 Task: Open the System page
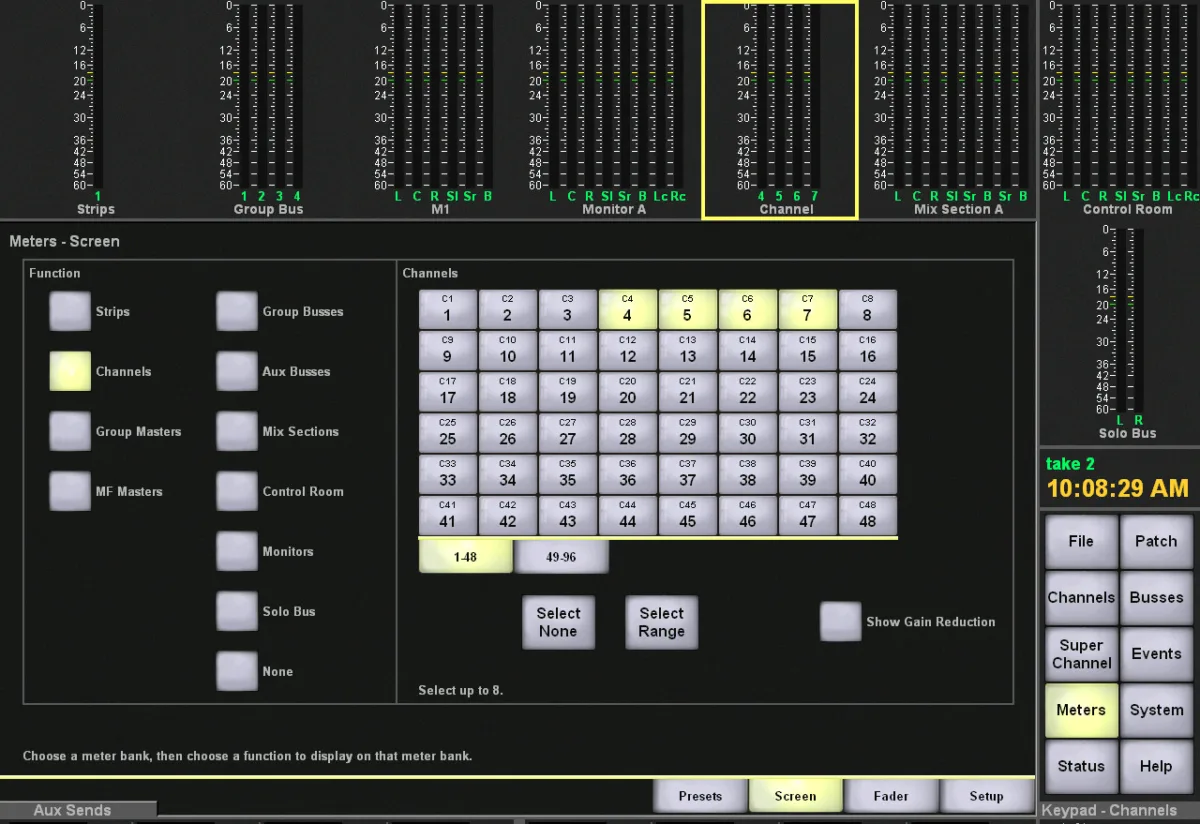pos(1156,710)
